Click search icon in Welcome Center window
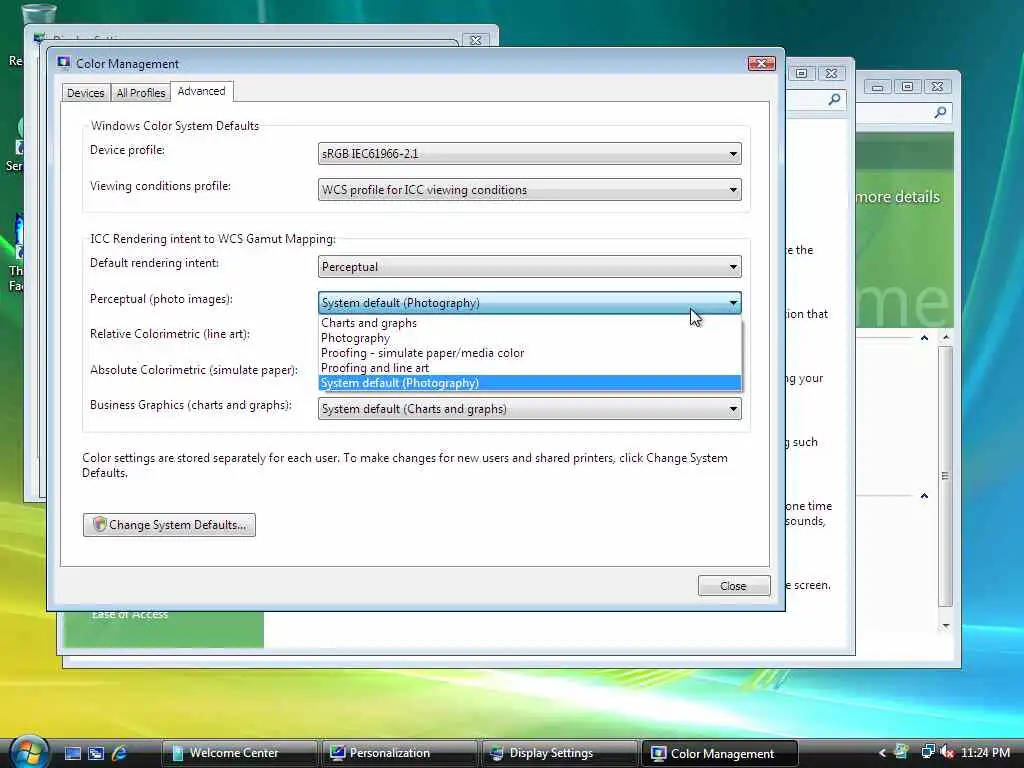 pyautogui.click(x=940, y=112)
